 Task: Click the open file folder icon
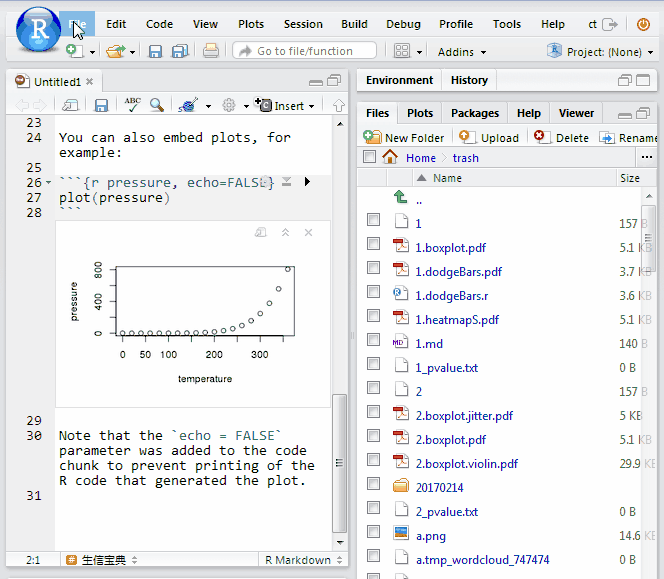[x=115, y=51]
